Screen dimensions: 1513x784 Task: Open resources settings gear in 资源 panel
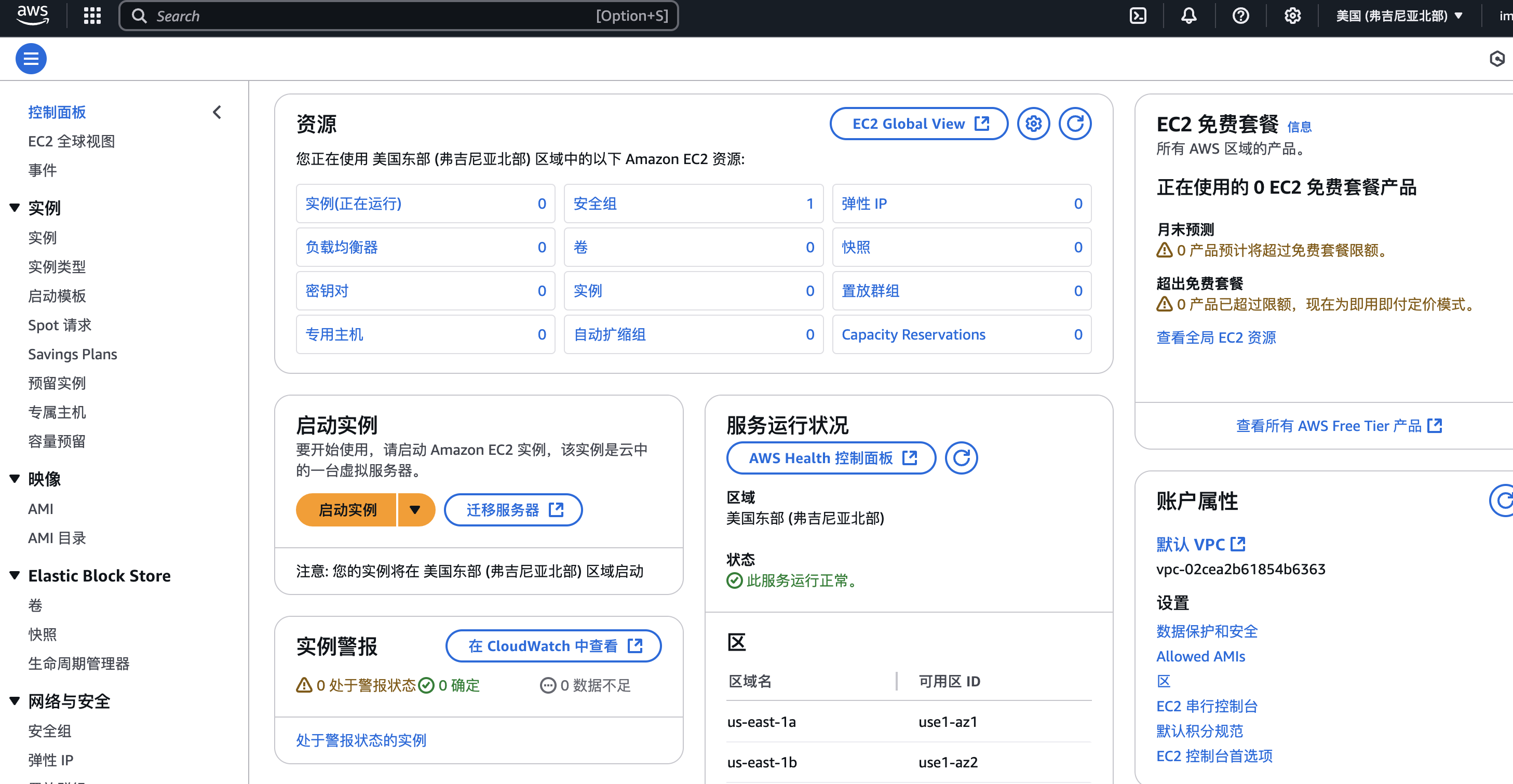(1033, 124)
